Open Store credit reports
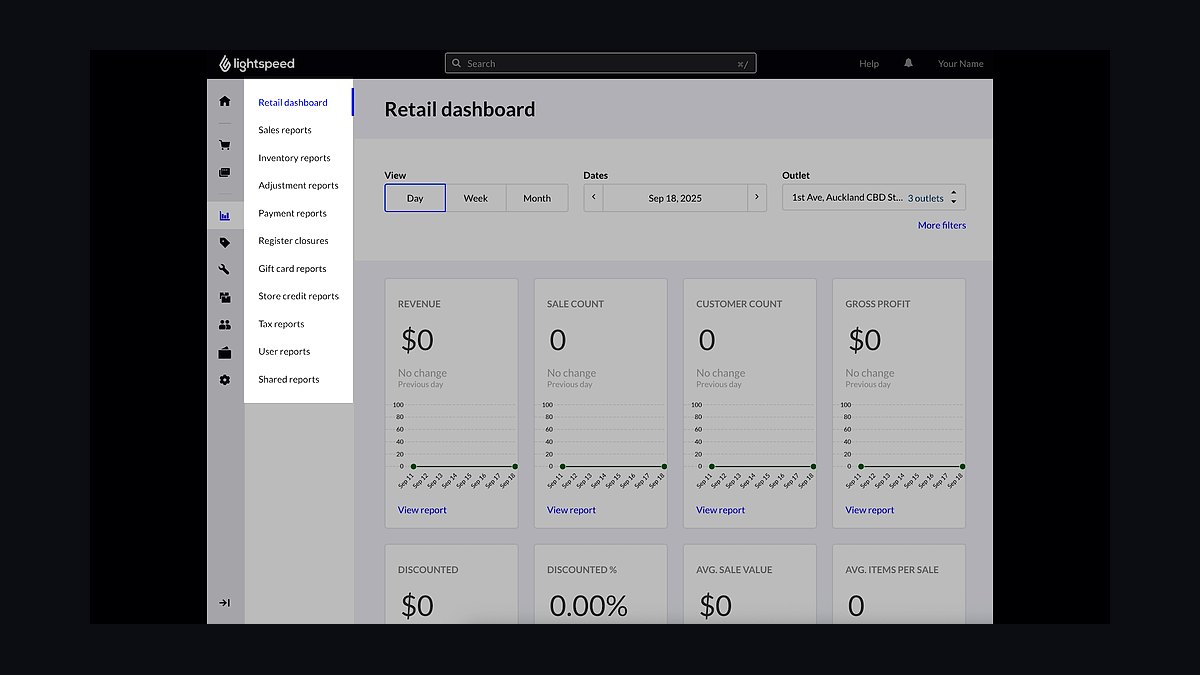 (298, 296)
